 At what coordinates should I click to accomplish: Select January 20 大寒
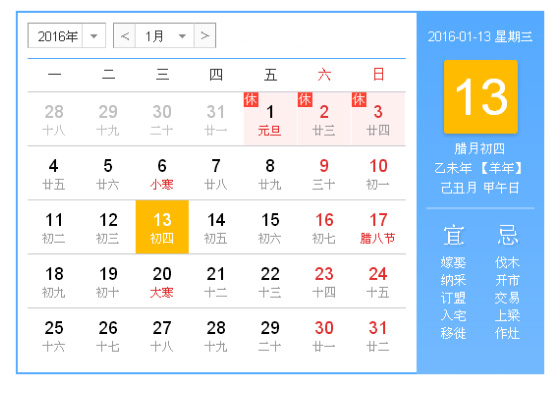tap(162, 281)
